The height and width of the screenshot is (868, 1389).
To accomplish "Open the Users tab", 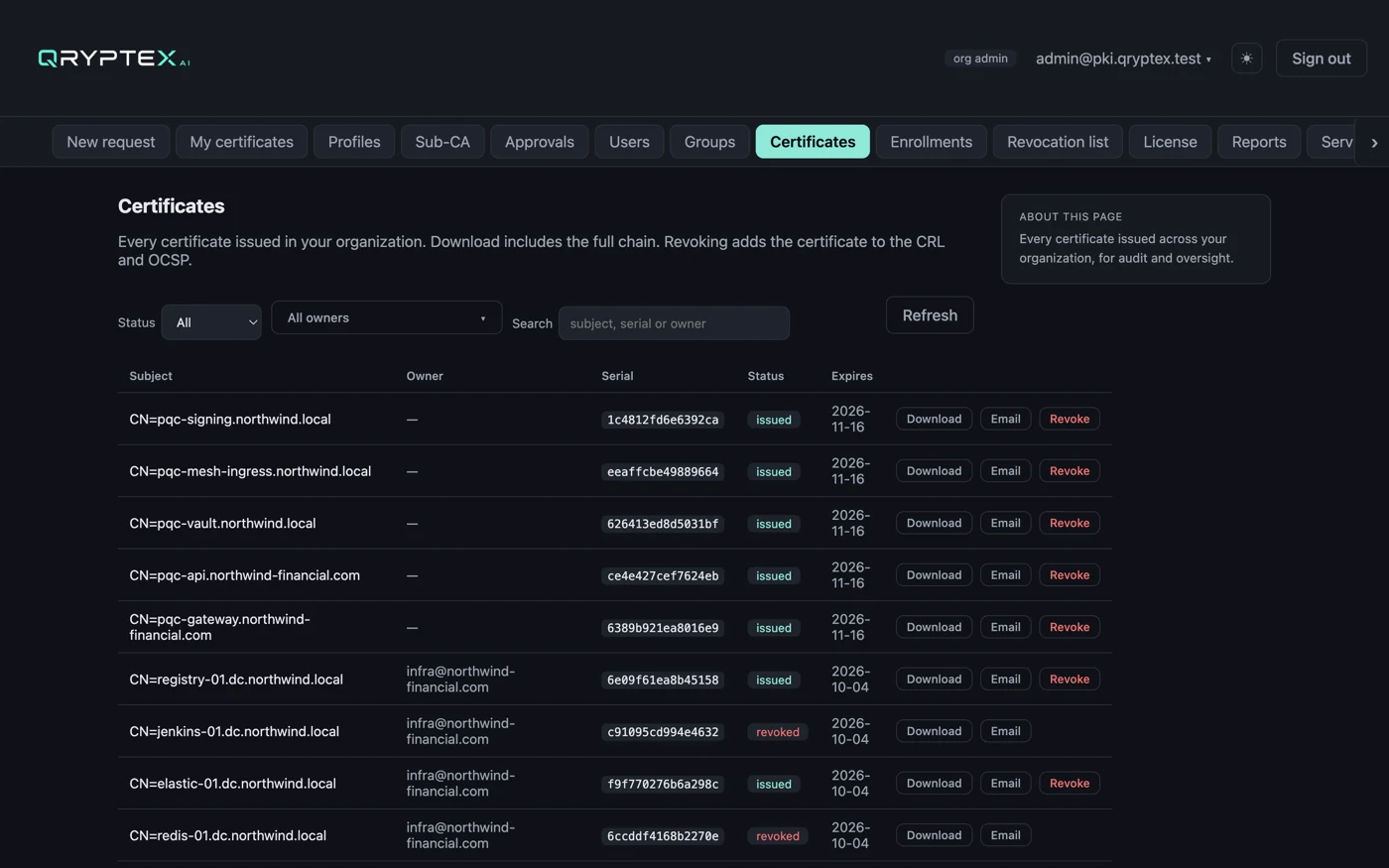I will point(629,142).
